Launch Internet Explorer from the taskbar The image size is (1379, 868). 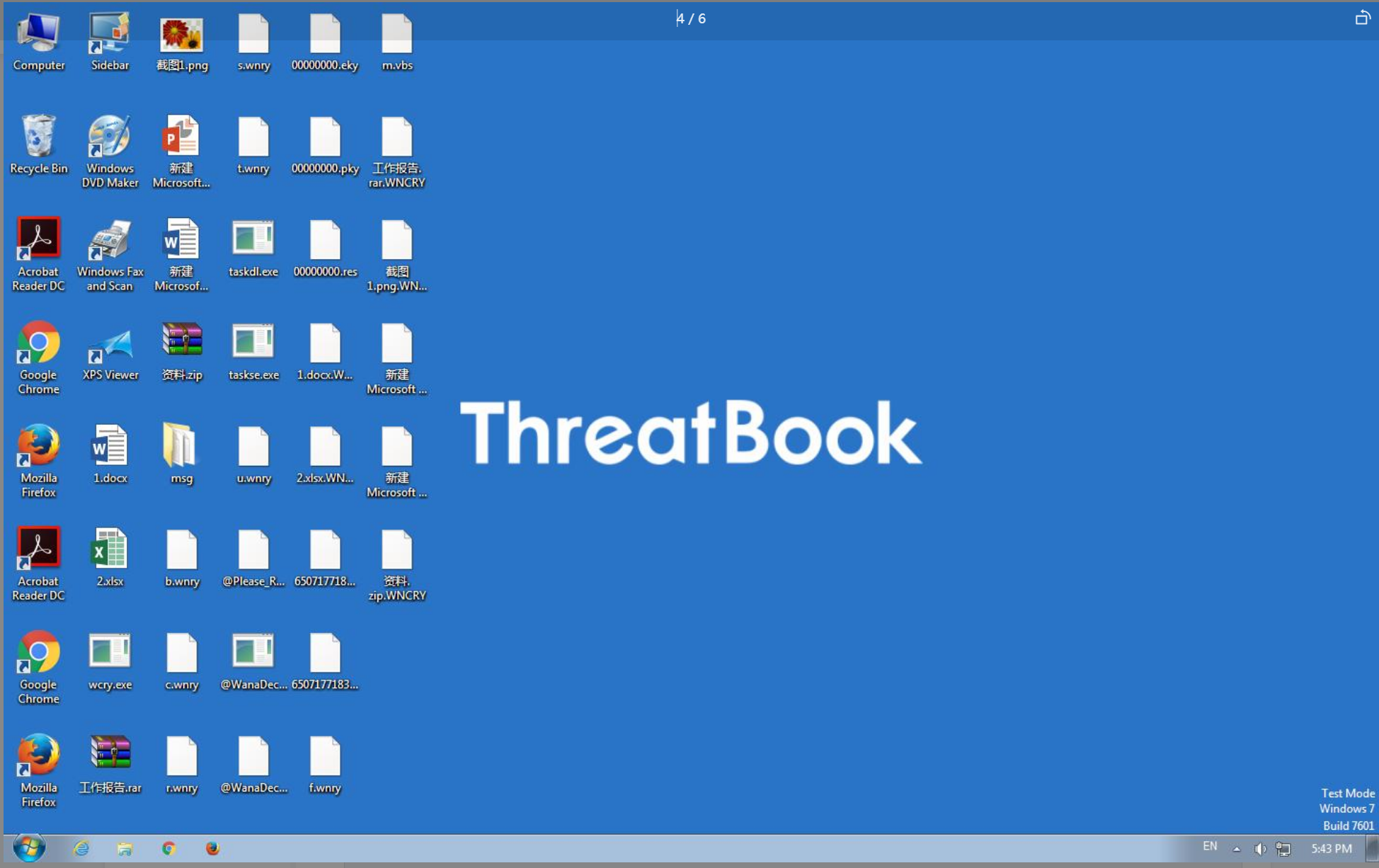pyautogui.click(x=81, y=848)
